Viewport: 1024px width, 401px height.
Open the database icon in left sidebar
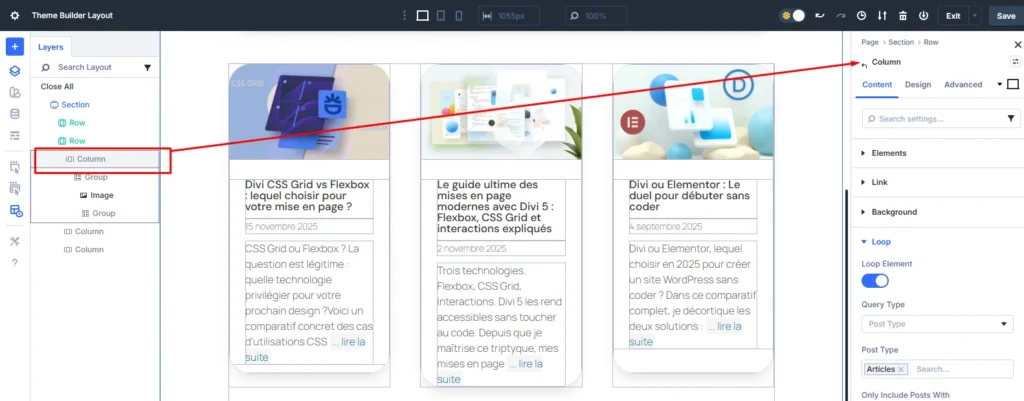15,114
